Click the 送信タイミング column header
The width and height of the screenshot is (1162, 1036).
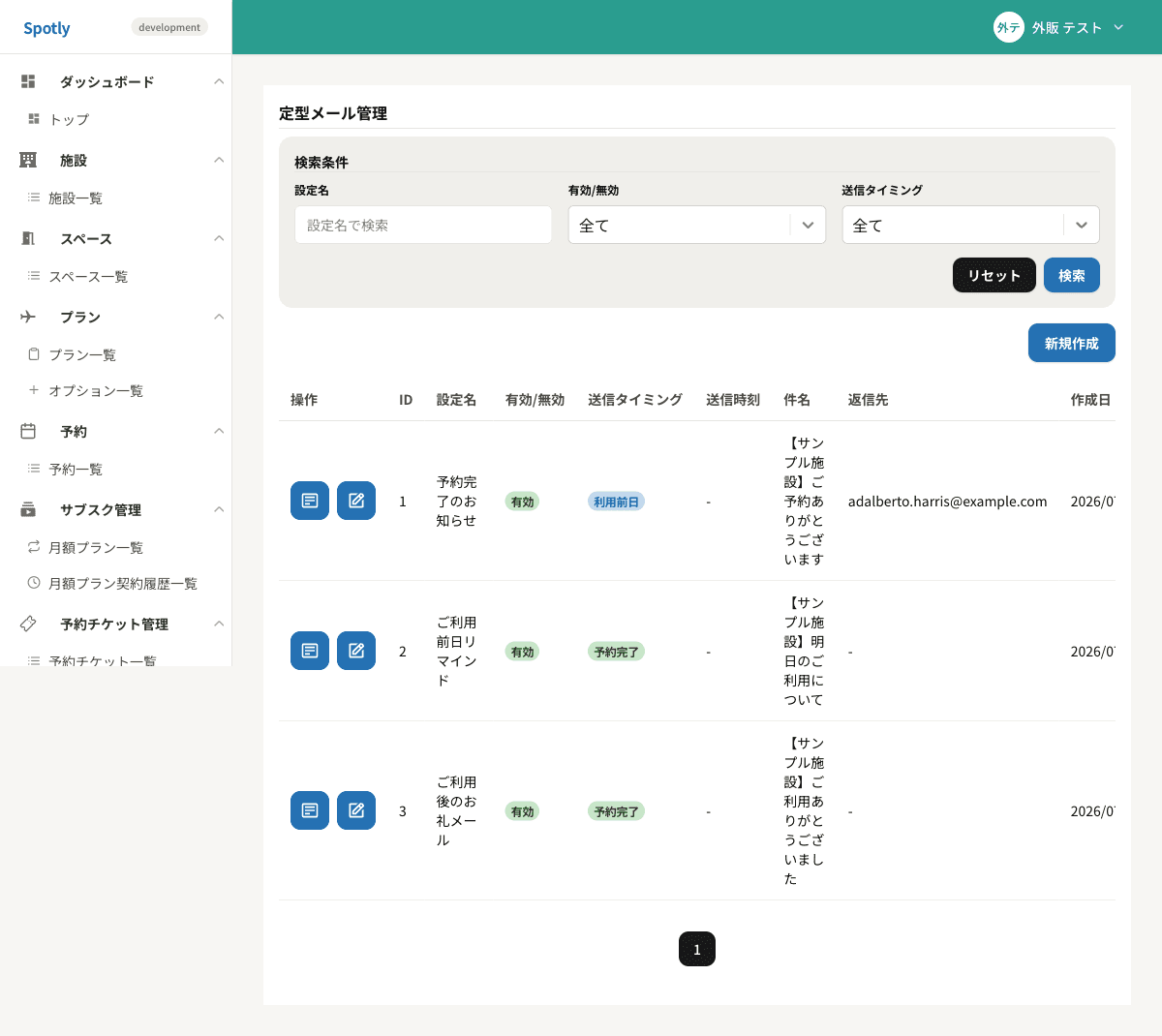[x=635, y=399]
